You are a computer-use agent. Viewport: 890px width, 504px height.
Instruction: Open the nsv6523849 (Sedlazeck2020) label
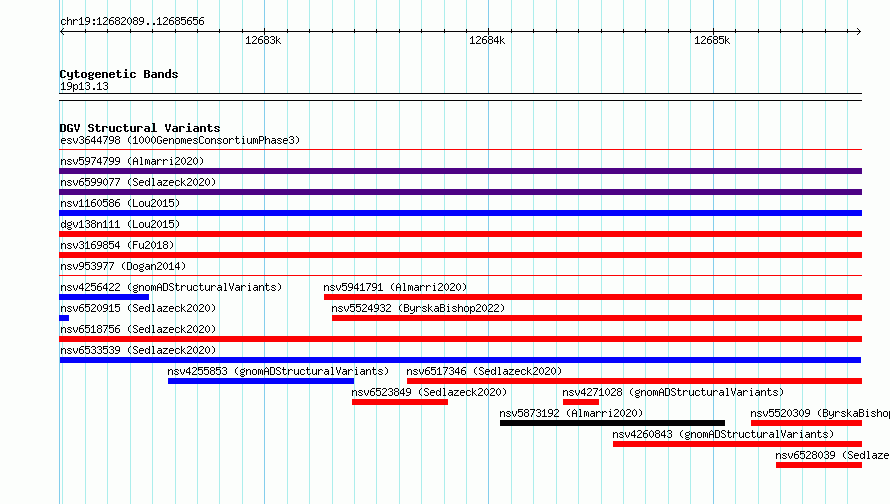pyautogui.click(x=429, y=392)
